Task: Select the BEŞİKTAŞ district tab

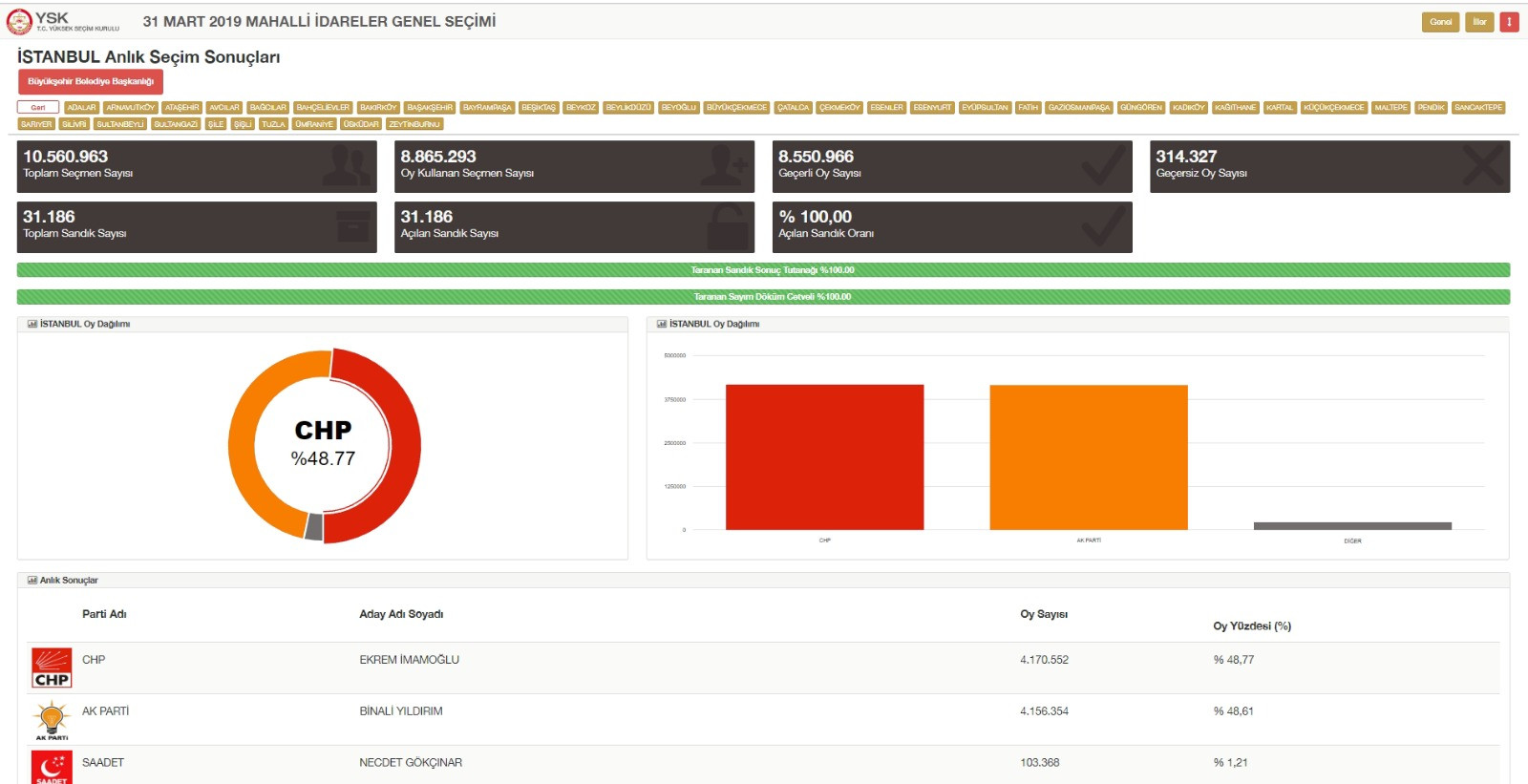Action: point(539,108)
